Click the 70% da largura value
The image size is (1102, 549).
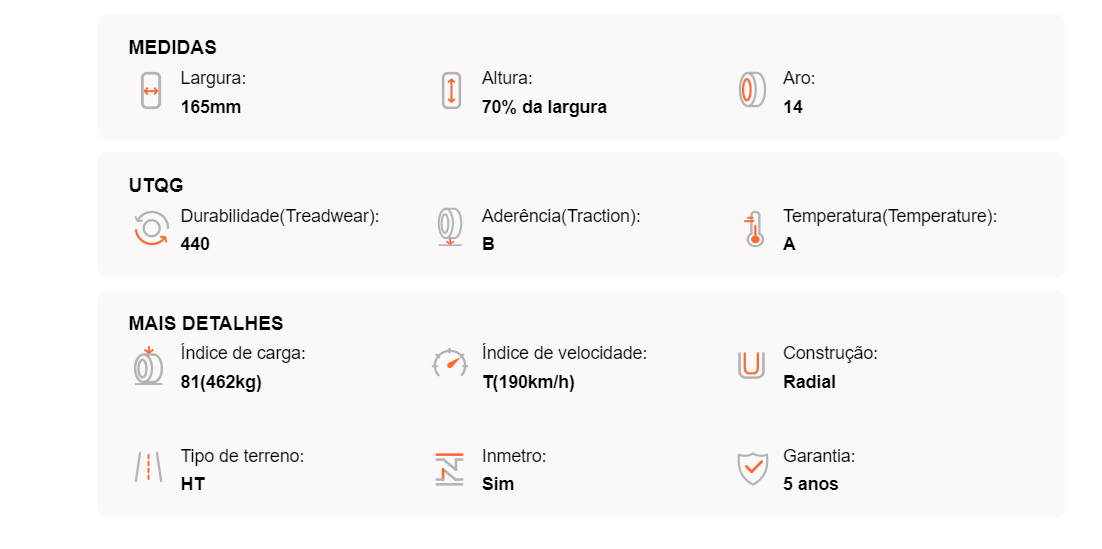click(x=544, y=107)
